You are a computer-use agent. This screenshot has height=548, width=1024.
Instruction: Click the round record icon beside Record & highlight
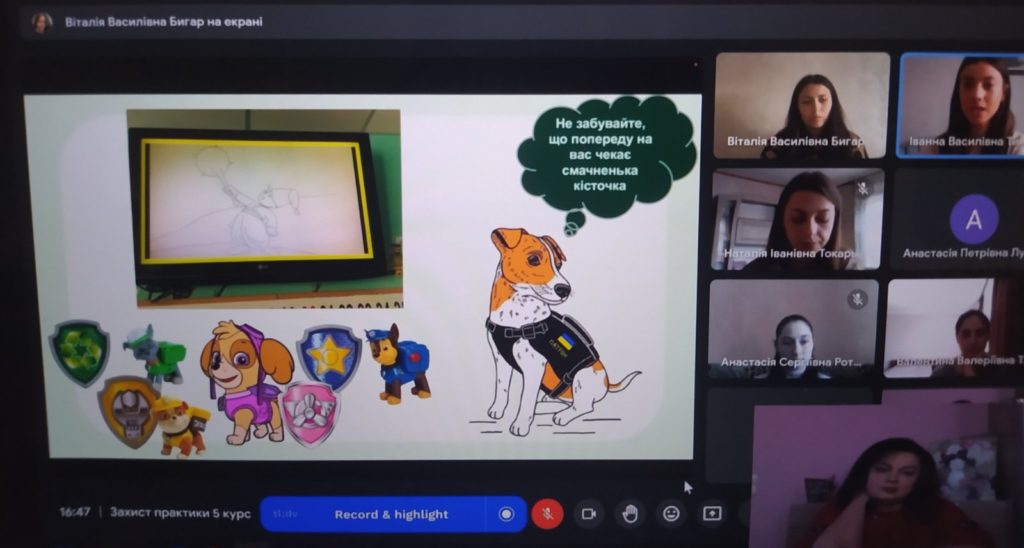pyautogui.click(x=506, y=515)
